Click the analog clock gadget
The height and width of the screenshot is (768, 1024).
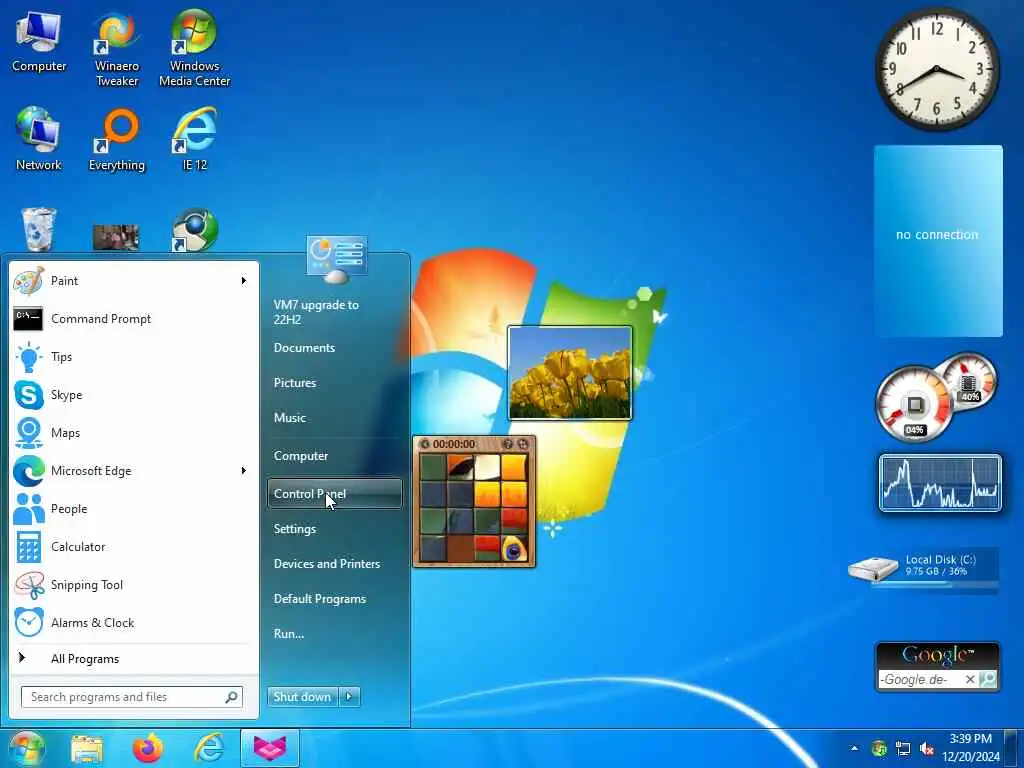(x=937, y=69)
